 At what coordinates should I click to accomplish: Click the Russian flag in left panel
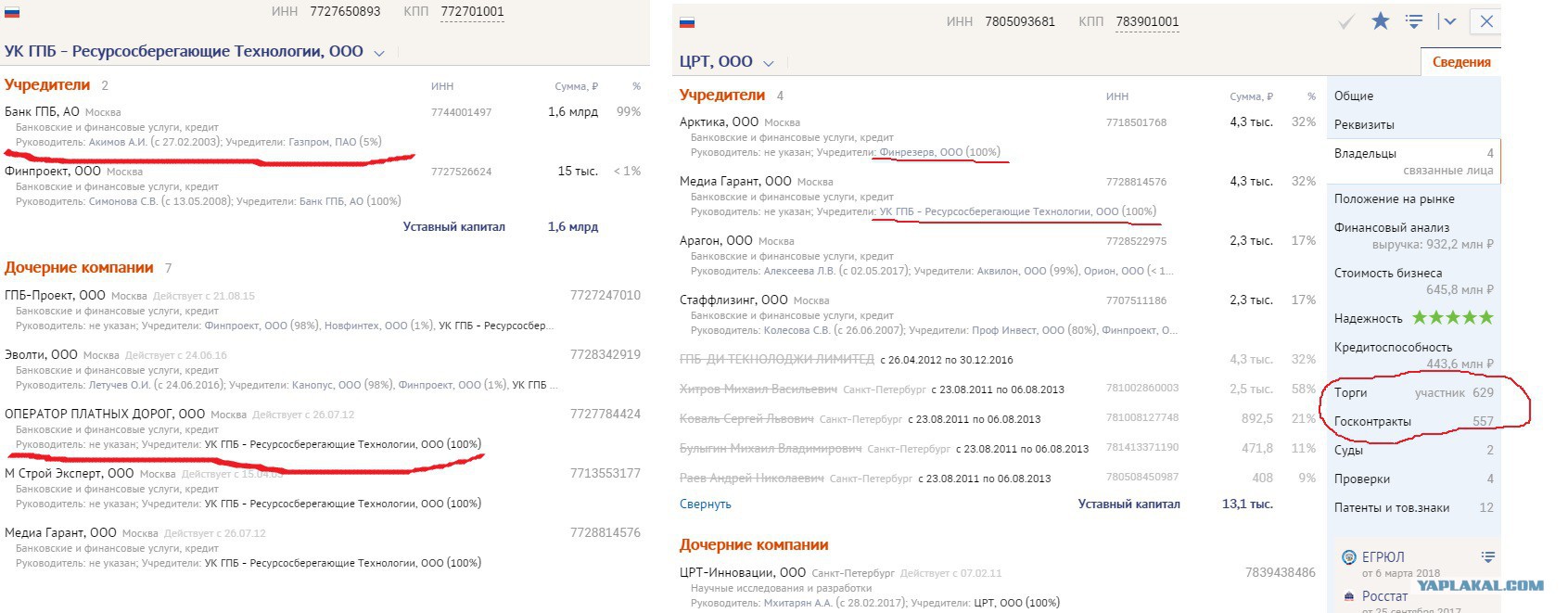(x=12, y=13)
